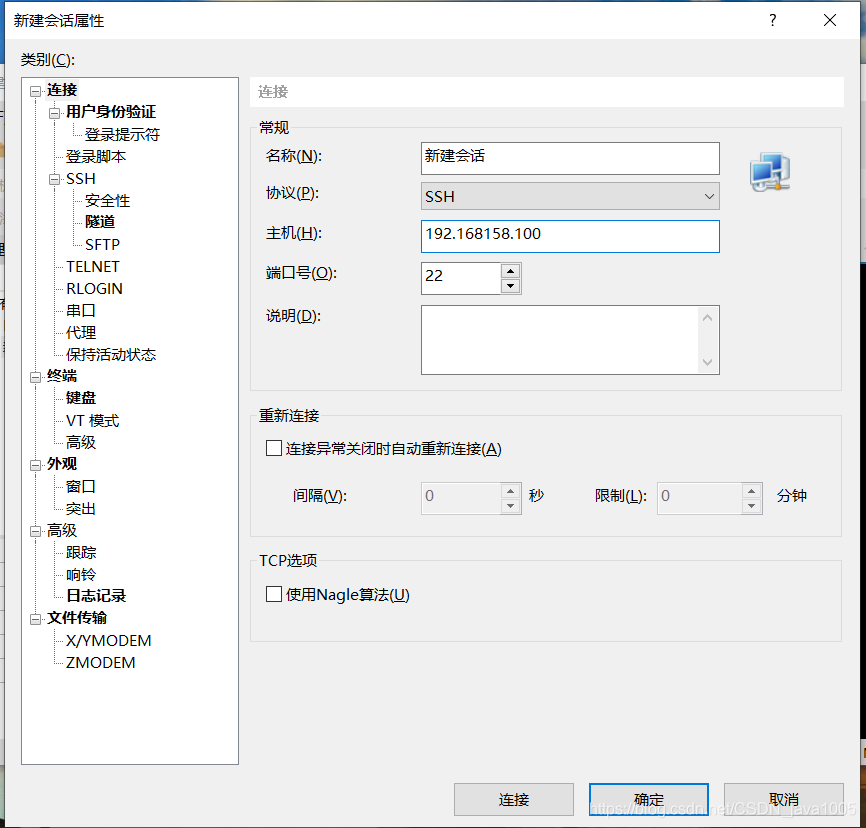This screenshot has width=866, height=828.
Task: Decrease the 端口号 port value
Action: coord(511,286)
